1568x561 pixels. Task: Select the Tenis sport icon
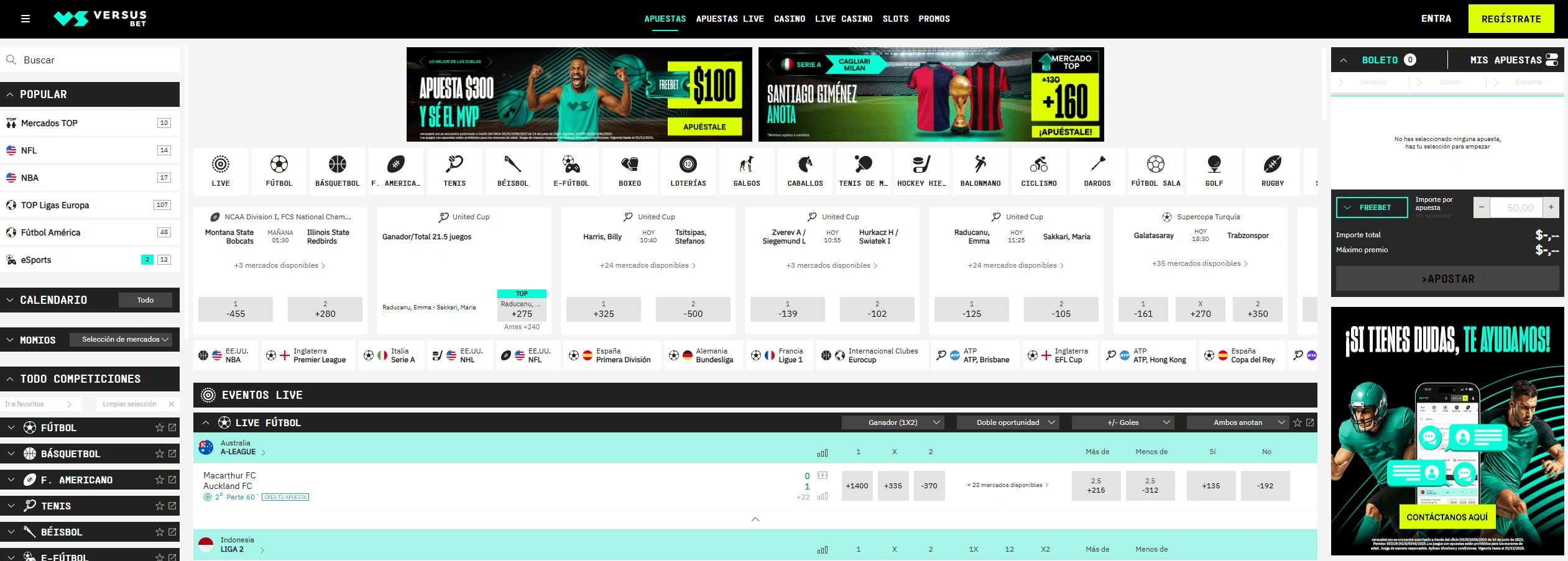tap(454, 171)
